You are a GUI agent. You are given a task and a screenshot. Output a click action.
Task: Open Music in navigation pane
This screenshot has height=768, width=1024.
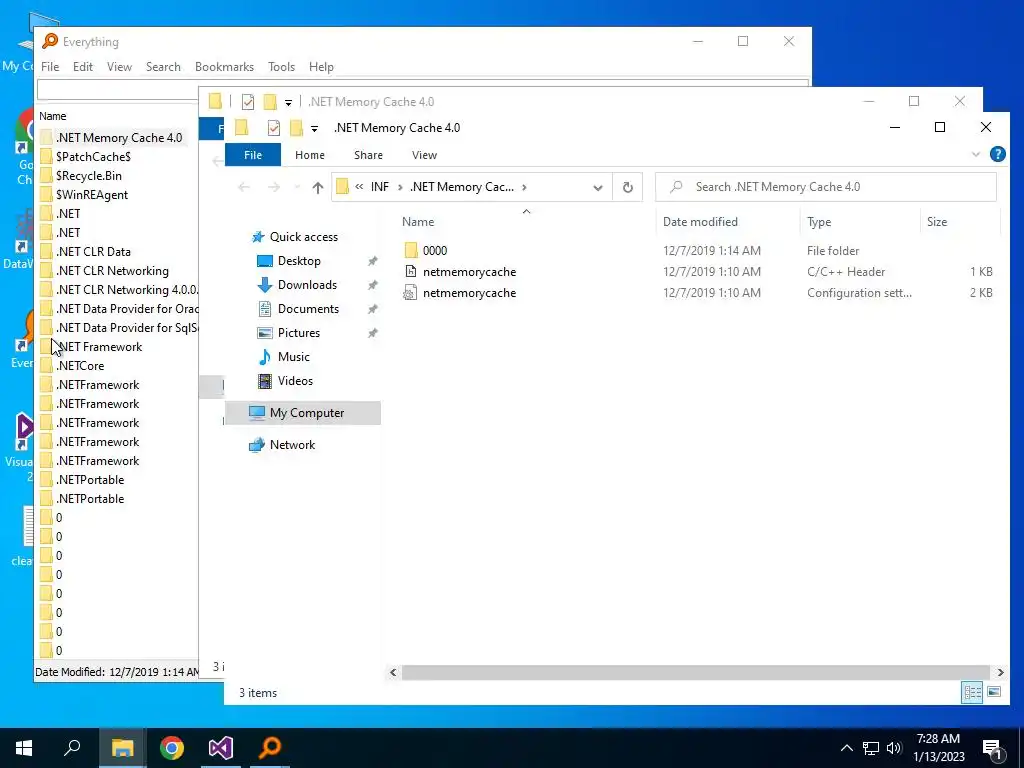[293, 357]
